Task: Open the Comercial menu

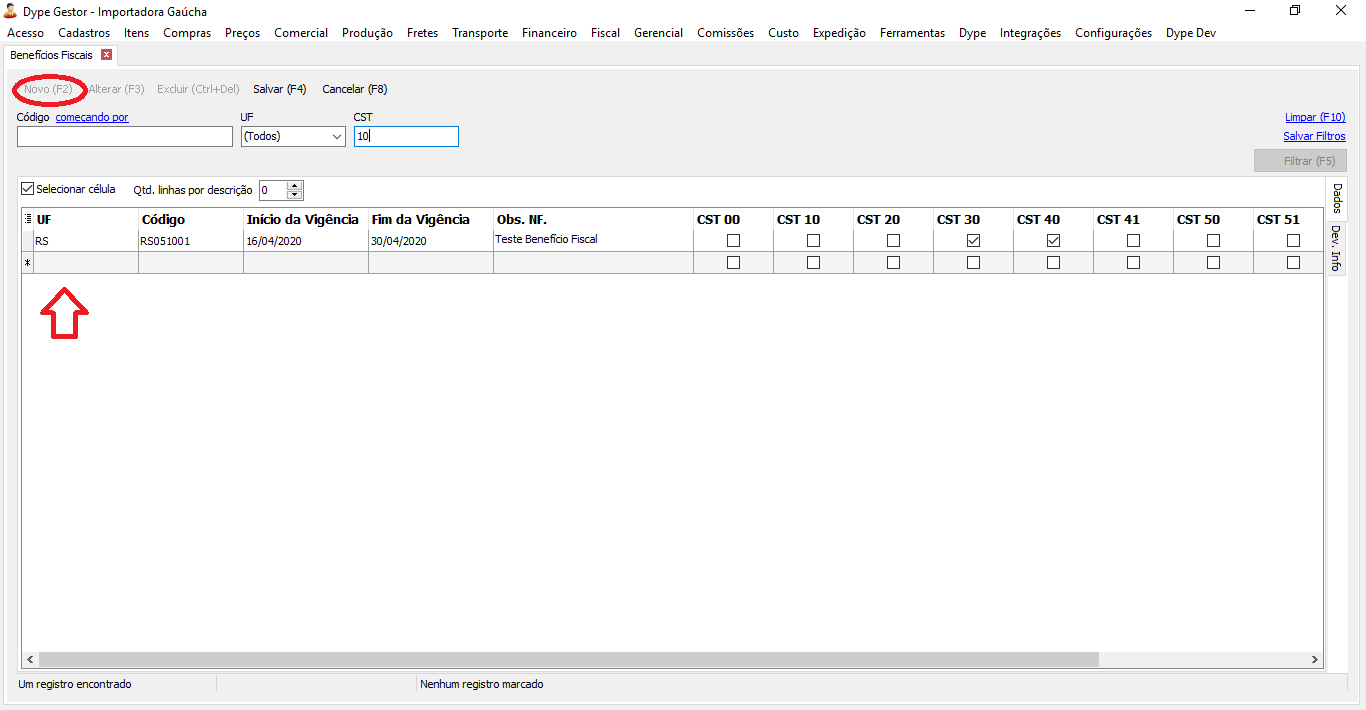Action: [301, 33]
